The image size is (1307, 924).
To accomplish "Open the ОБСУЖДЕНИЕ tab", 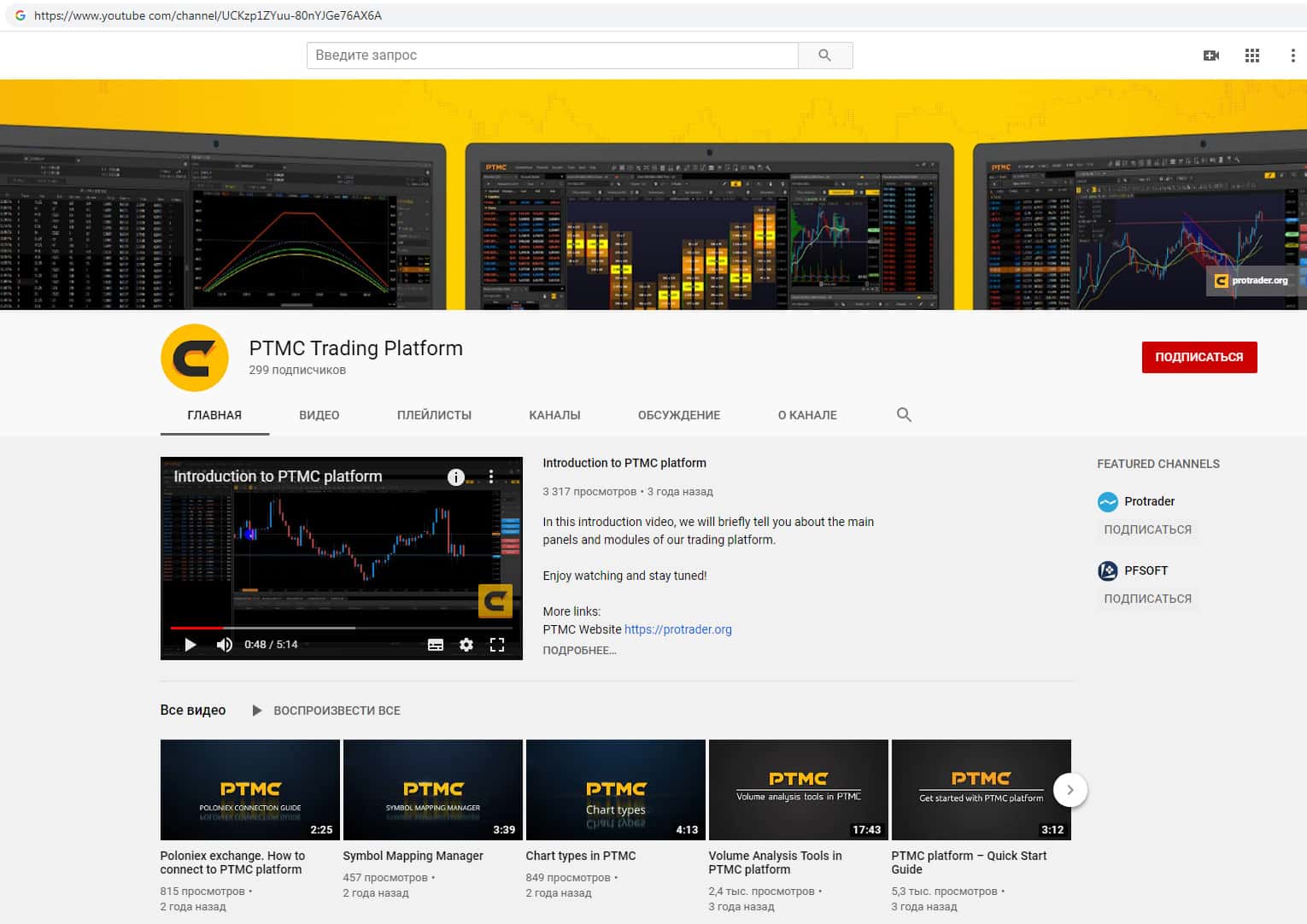I will [679, 416].
